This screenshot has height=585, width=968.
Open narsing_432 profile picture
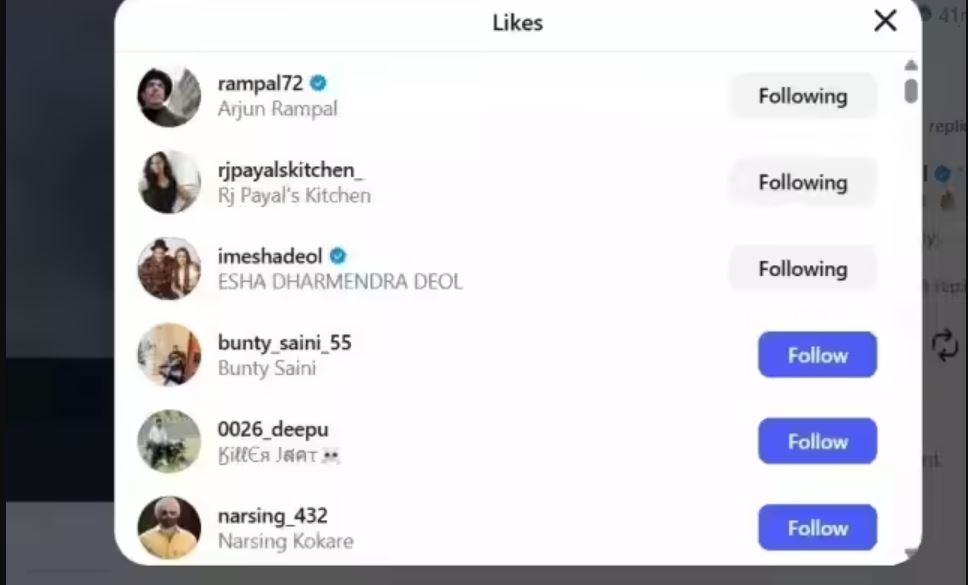pyautogui.click(x=169, y=527)
